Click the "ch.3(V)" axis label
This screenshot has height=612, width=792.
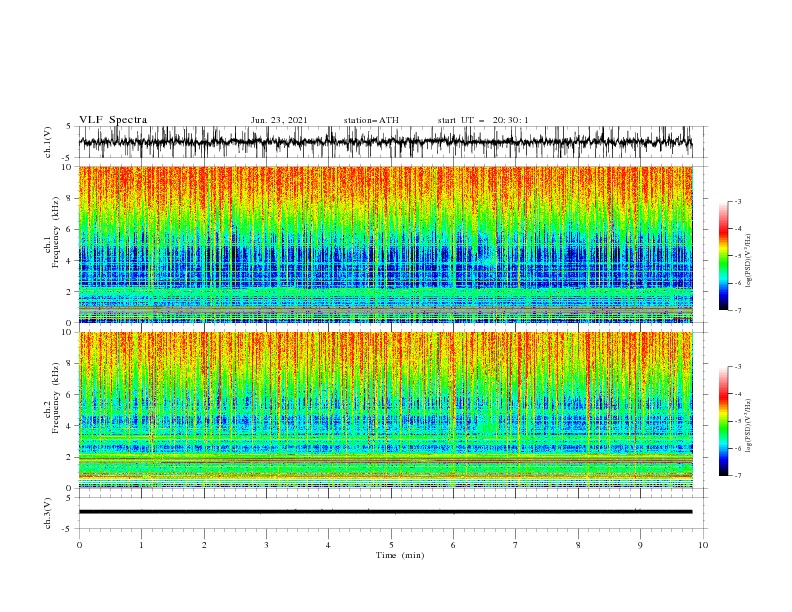[48, 513]
